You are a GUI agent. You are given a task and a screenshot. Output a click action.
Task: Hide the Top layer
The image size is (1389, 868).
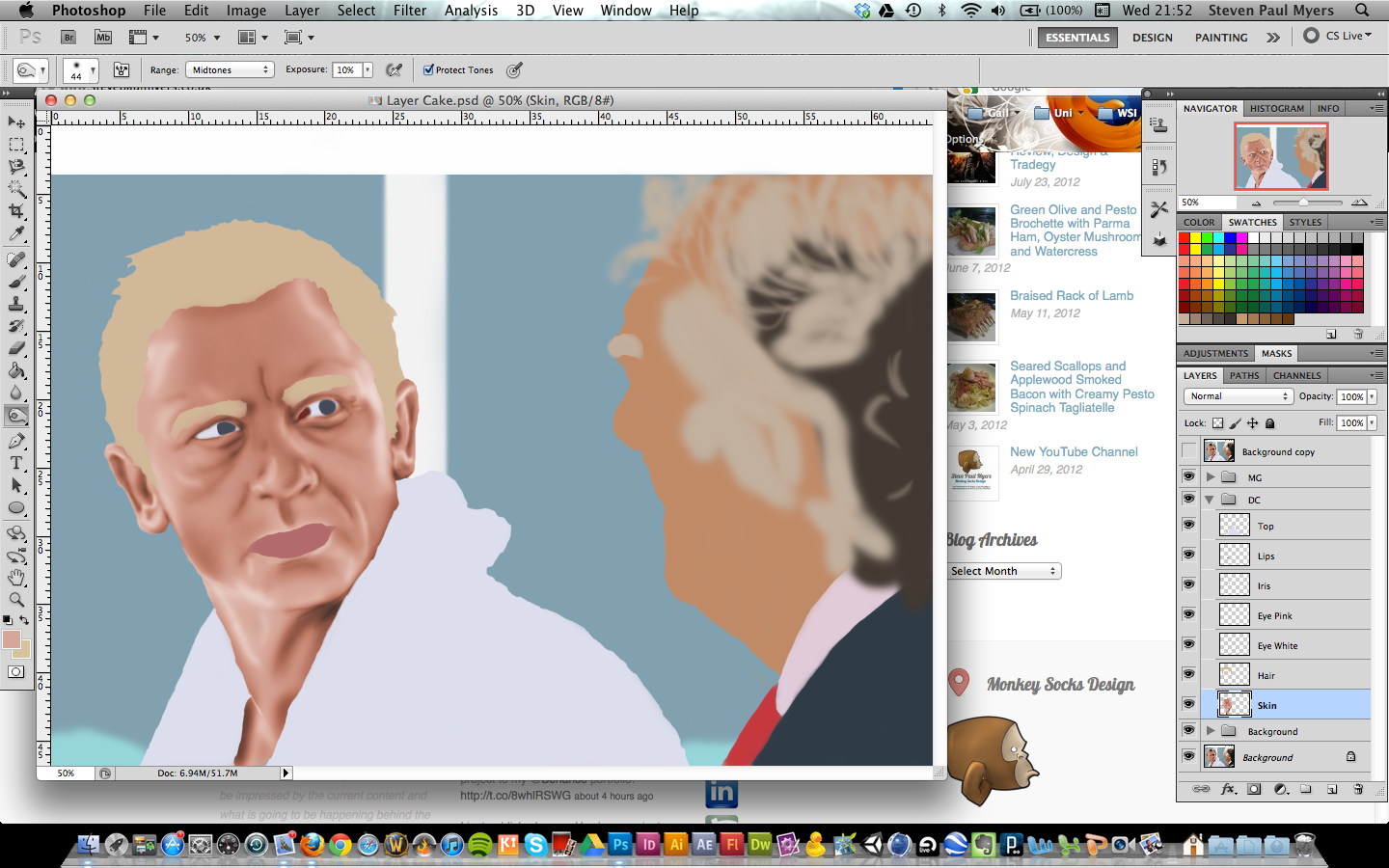[1188, 525]
